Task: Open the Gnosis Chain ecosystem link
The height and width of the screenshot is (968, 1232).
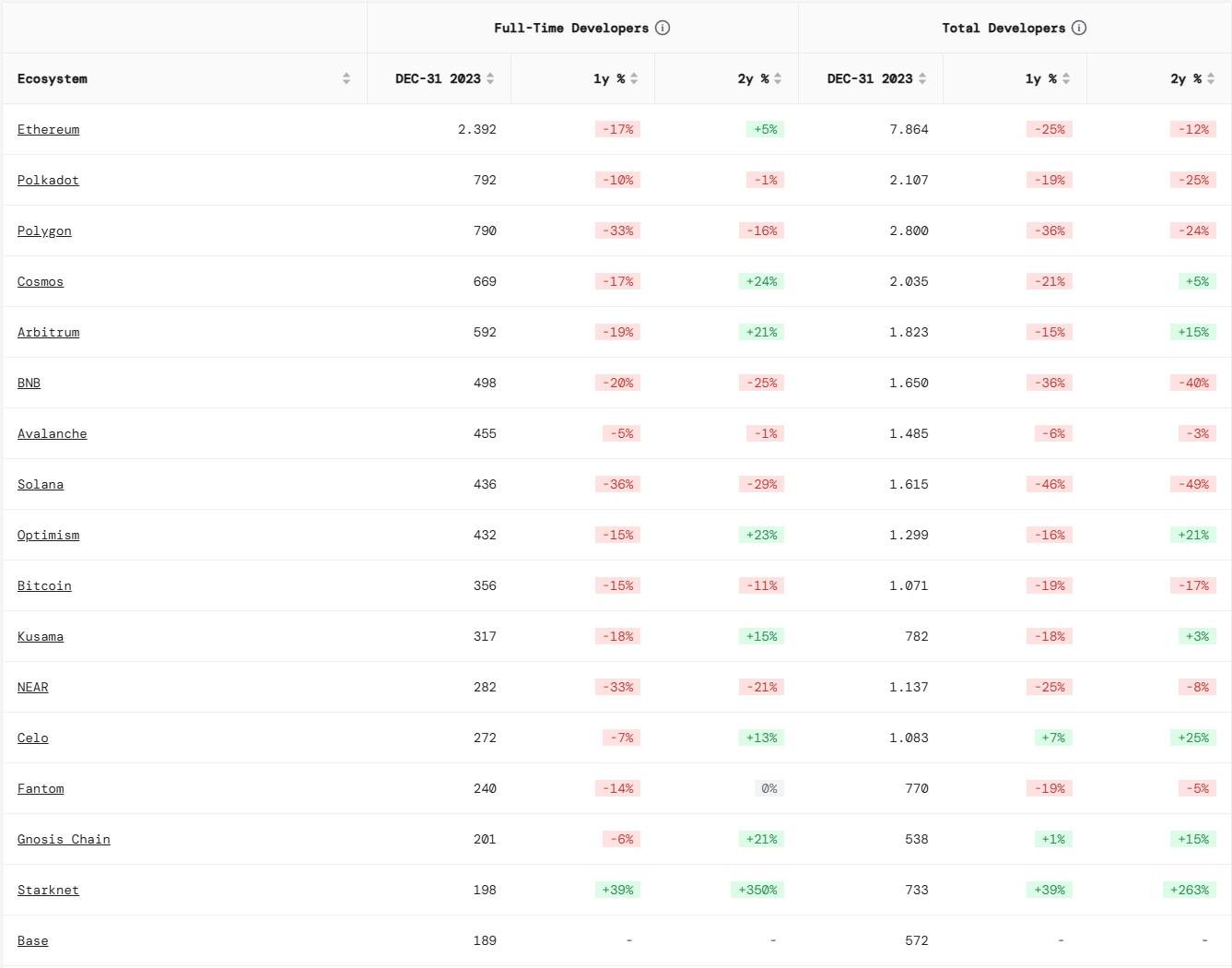Action: tap(64, 839)
